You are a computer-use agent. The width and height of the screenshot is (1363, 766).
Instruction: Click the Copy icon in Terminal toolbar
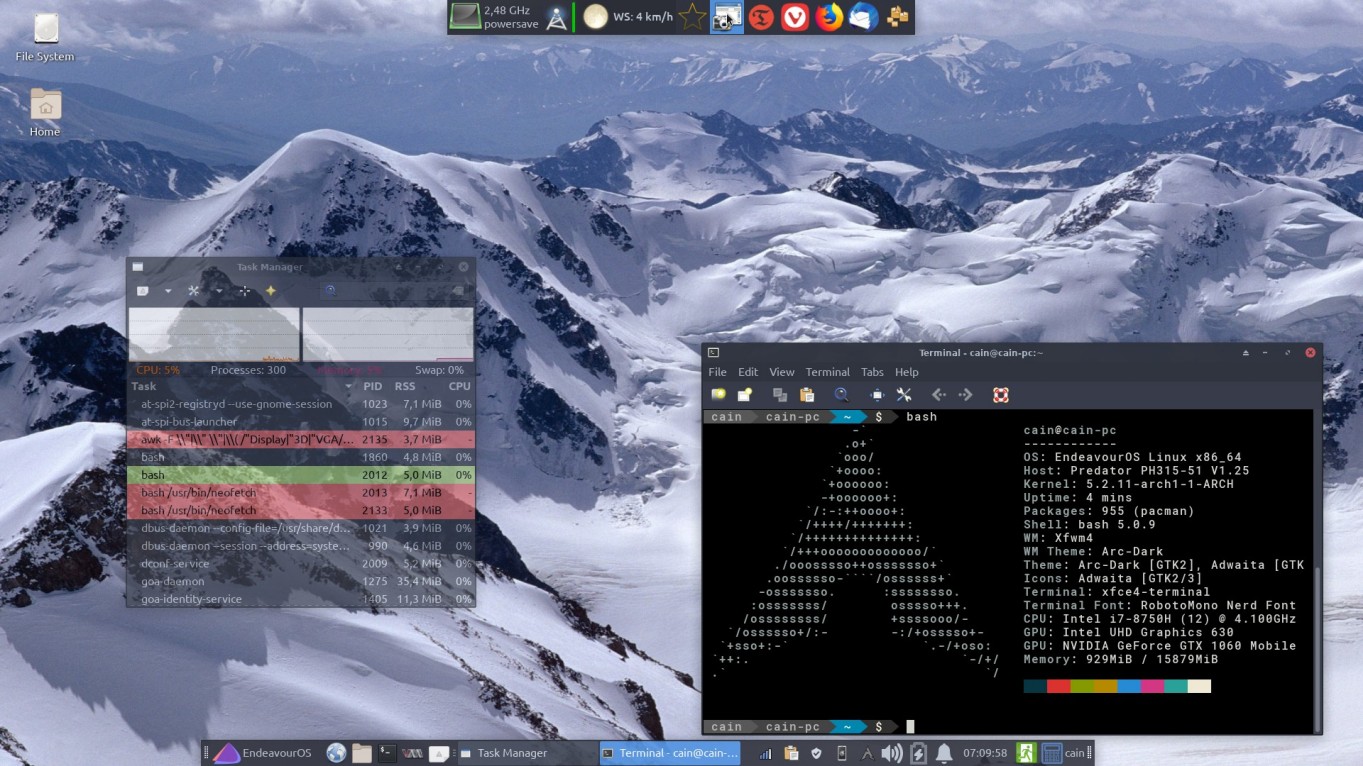coord(780,395)
